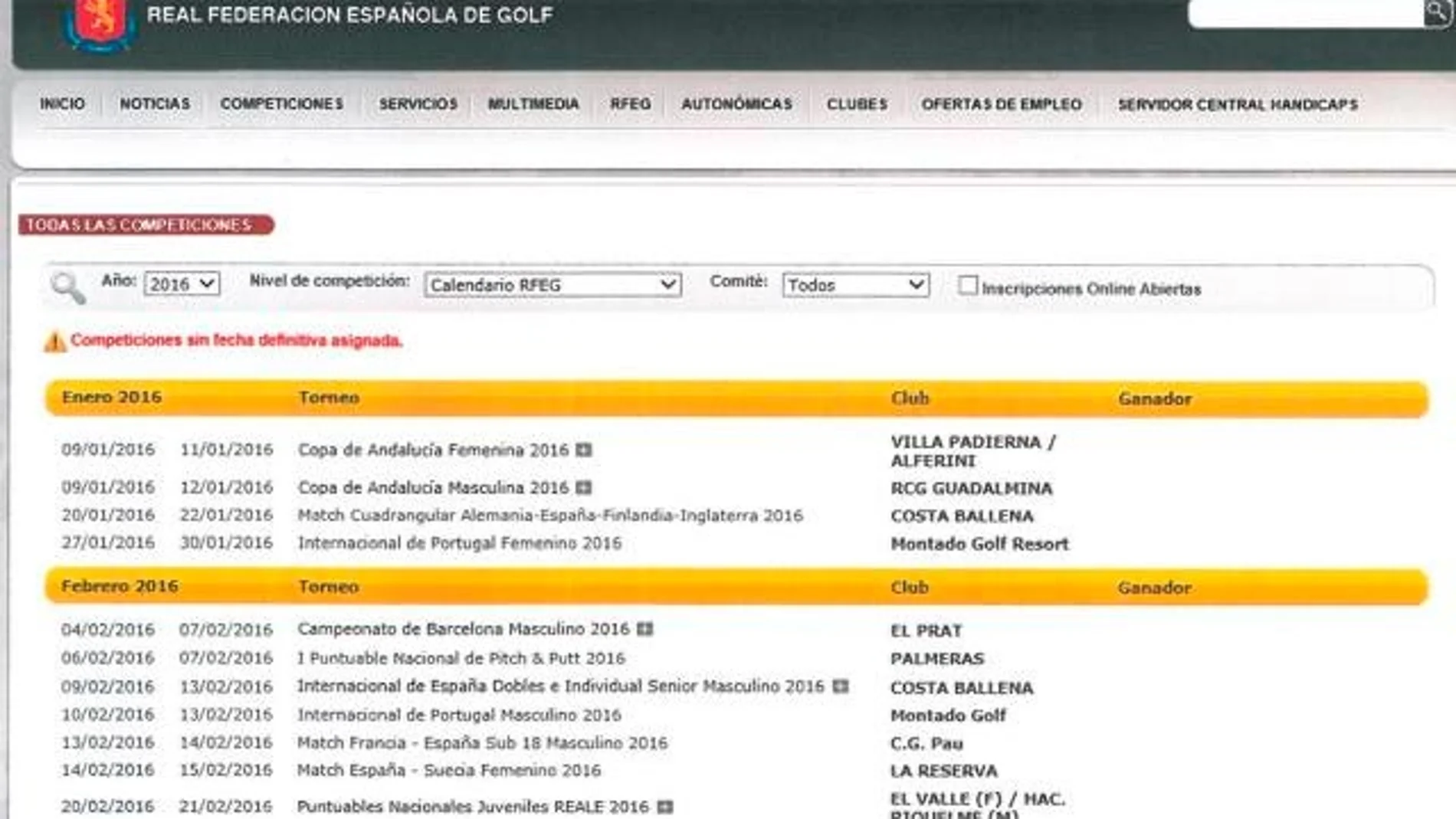Open the Comité Todos dropdown
Image resolution: width=1456 pixels, height=819 pixels.
pyautogui.click(x=855, y=285)
